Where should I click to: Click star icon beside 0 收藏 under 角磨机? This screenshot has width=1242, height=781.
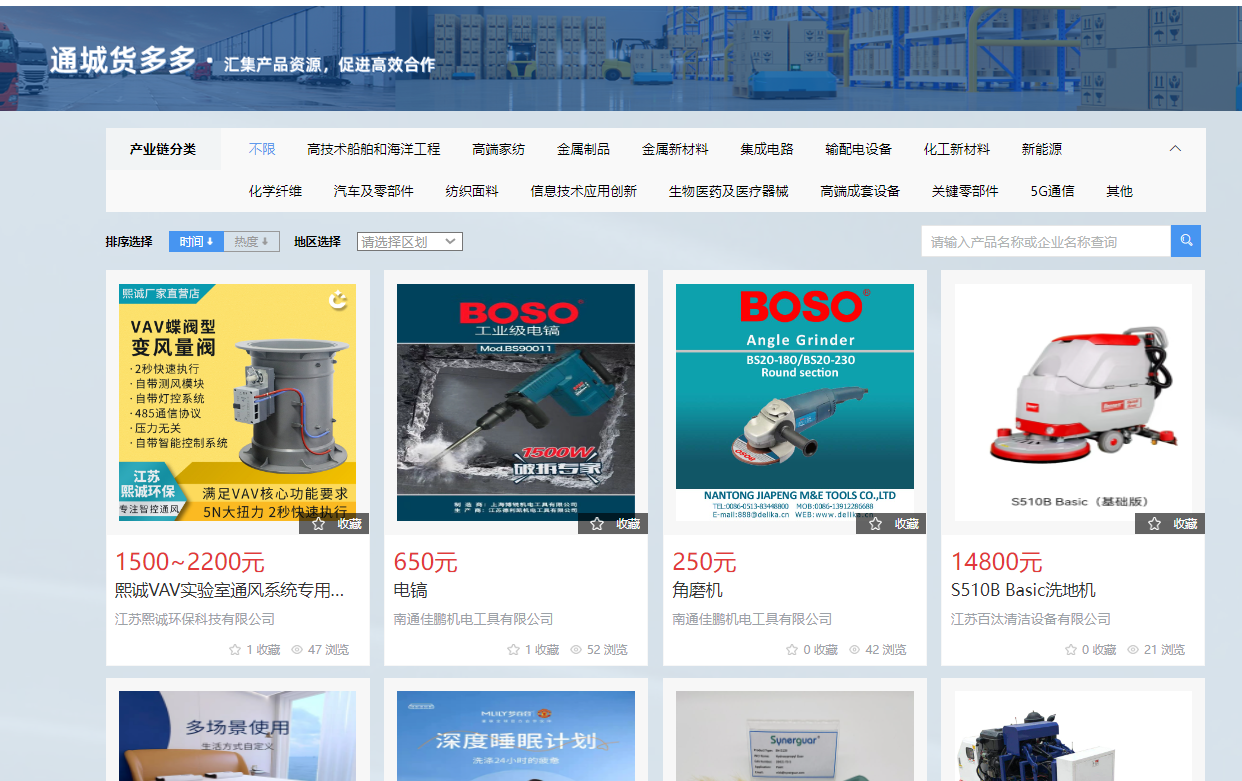point(793,650)
